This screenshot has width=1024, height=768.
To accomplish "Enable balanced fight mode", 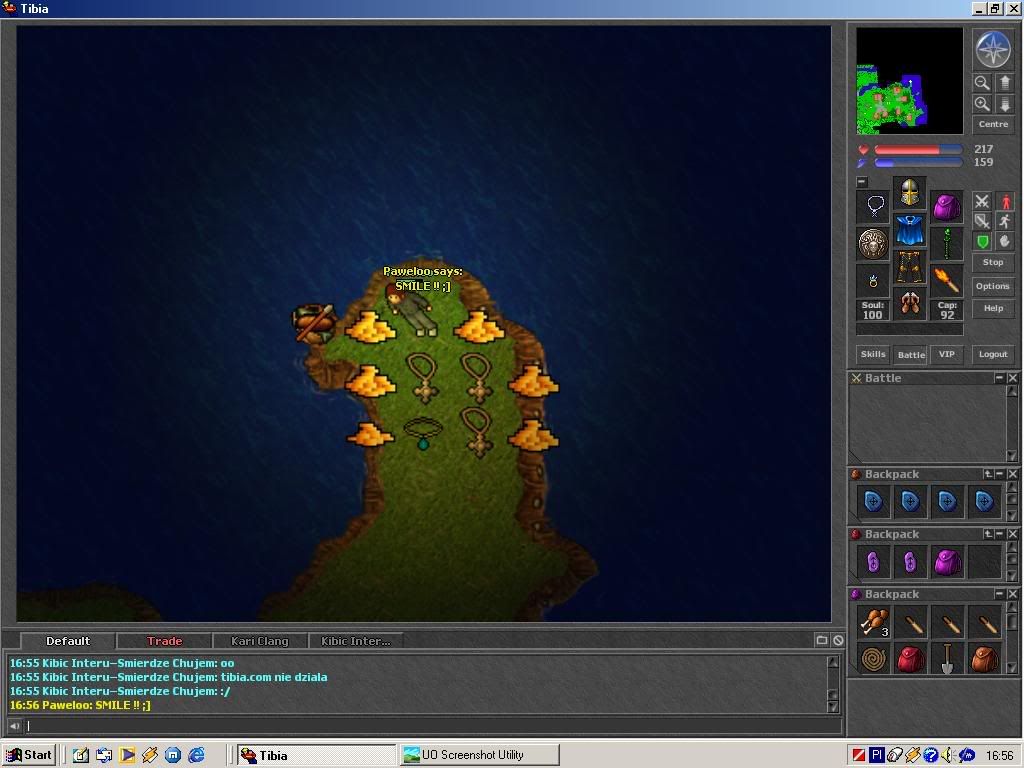I will [982, 221].
